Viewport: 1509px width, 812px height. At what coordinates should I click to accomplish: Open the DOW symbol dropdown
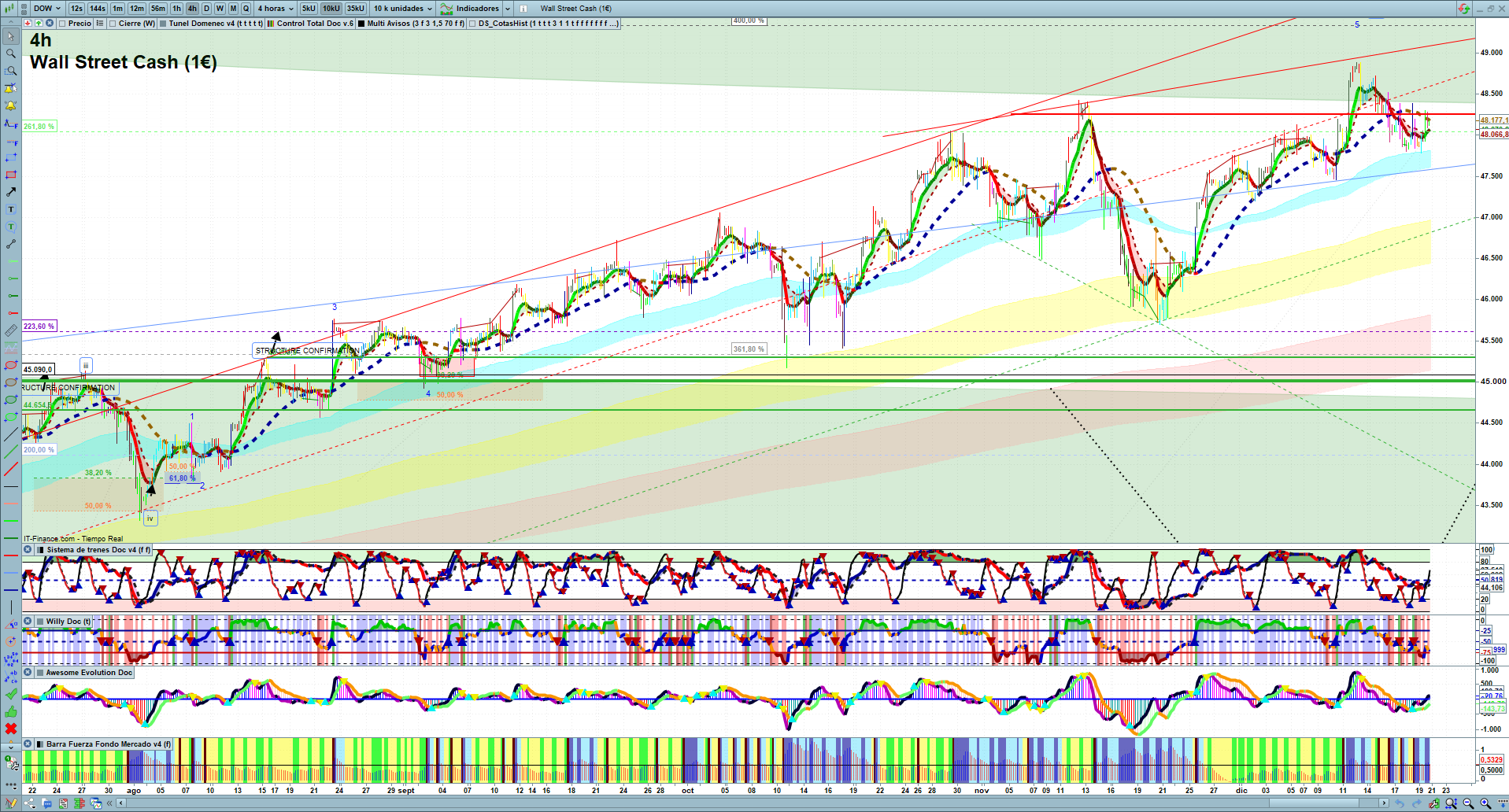tap(47, 9)
